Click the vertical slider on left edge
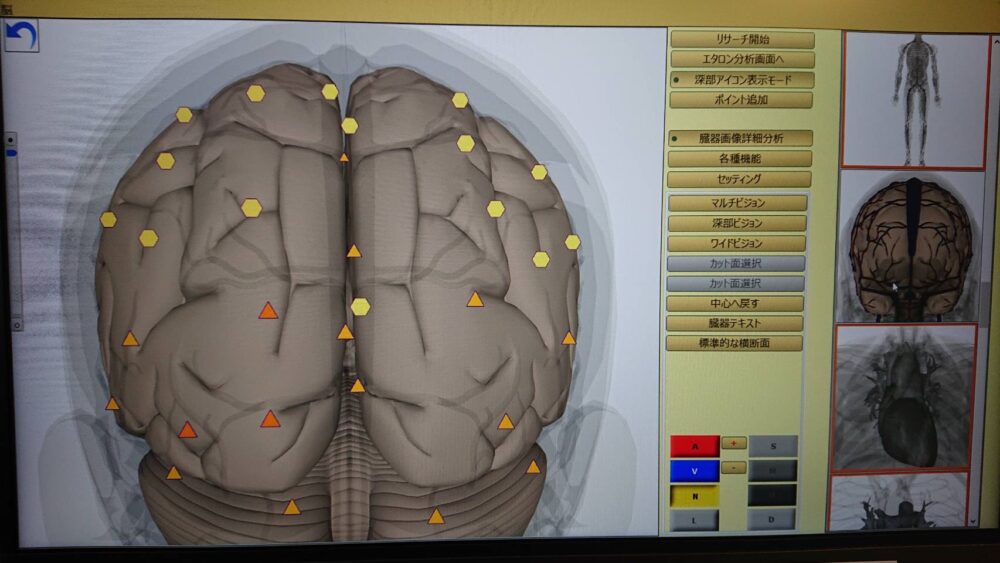This screenshot has width=1000, height=563. [x=13, y=230]
